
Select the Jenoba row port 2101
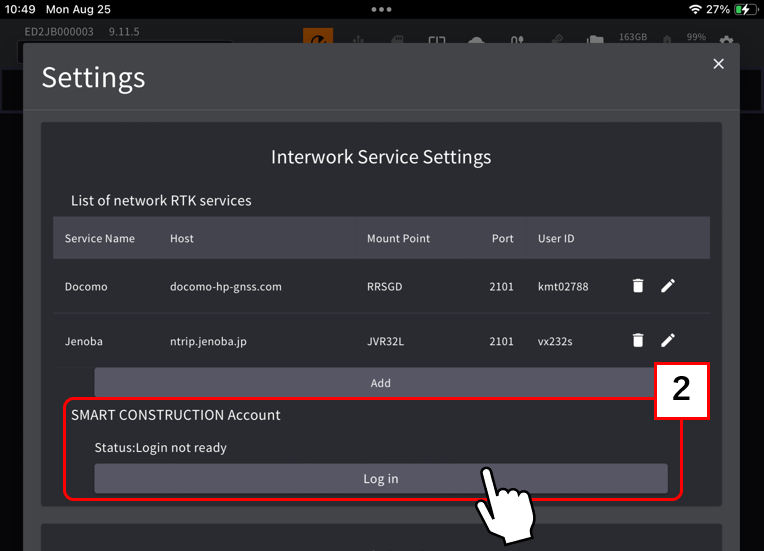click(501, 341)
